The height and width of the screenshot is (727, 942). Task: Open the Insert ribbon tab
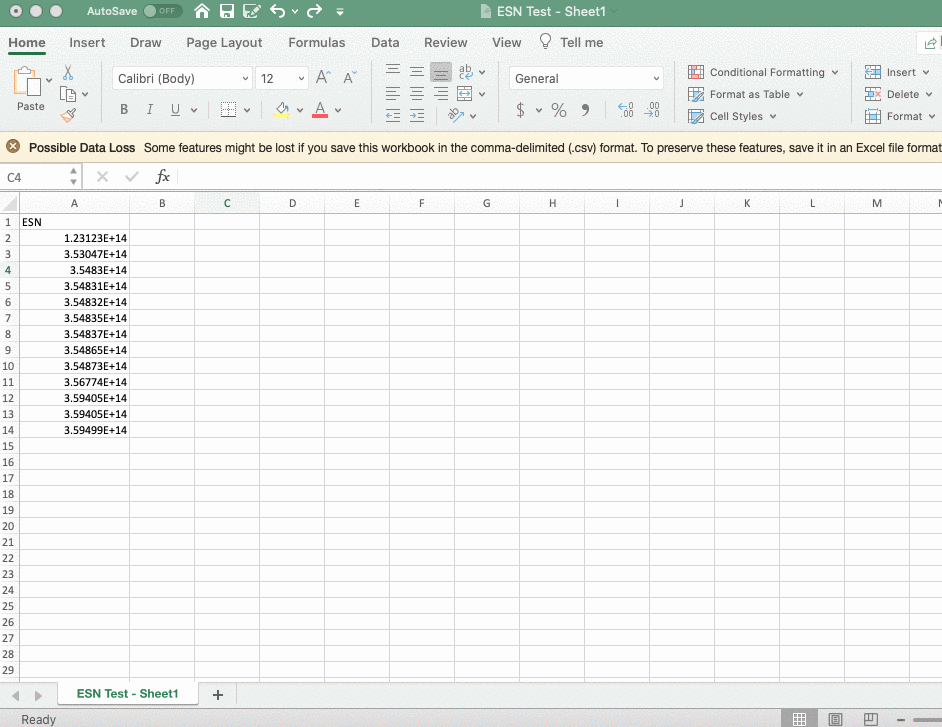tap(87, 43)
